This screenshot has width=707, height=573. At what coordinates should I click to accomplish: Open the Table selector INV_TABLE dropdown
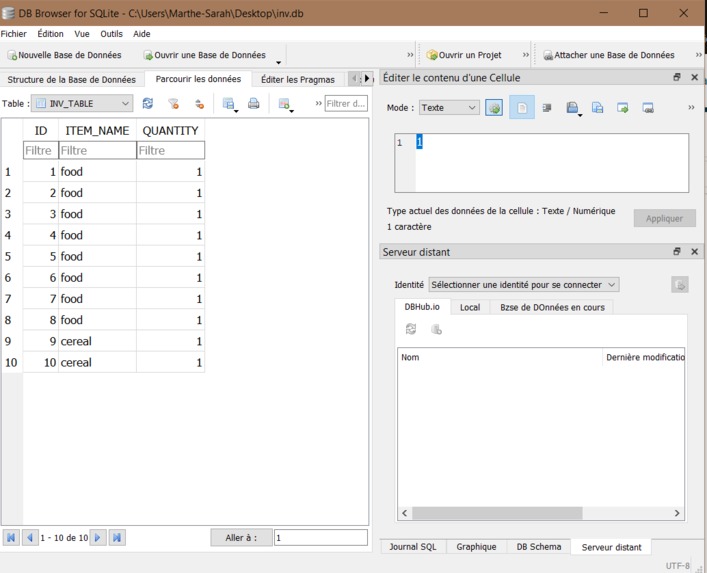82,103
